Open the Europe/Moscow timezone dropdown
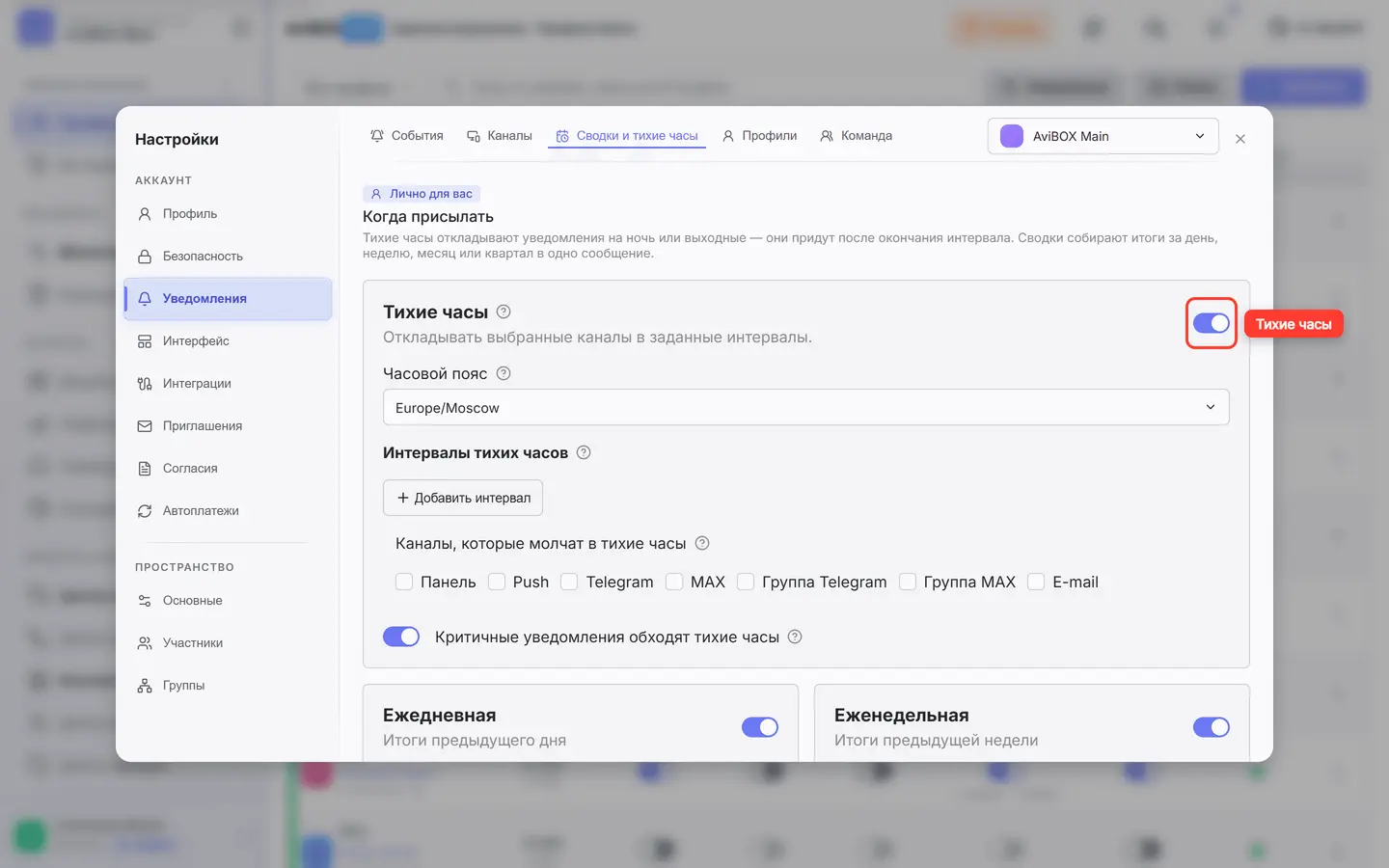The image size is (1389, 868). click(x=806, y=407)
